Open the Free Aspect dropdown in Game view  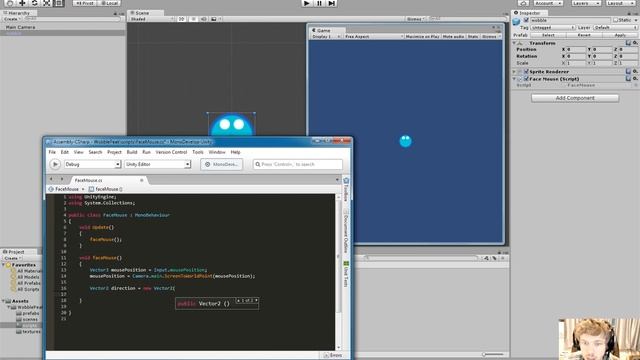pyautogui.click(x=373, y=36)
